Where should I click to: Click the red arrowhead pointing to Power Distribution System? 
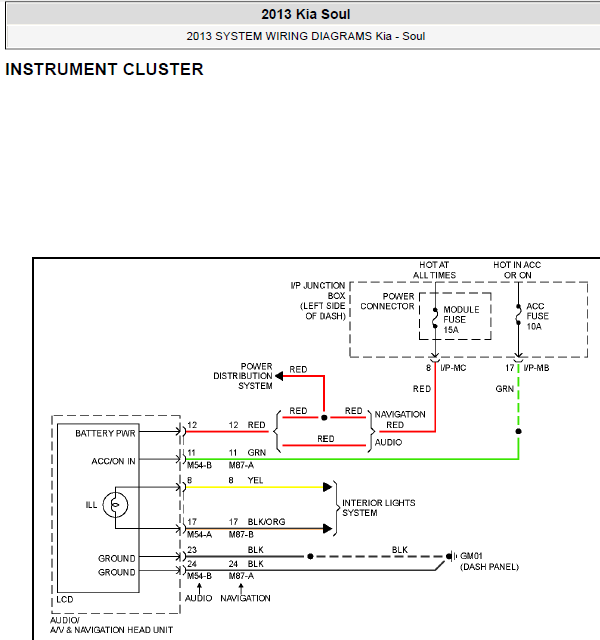click(279, 376)
